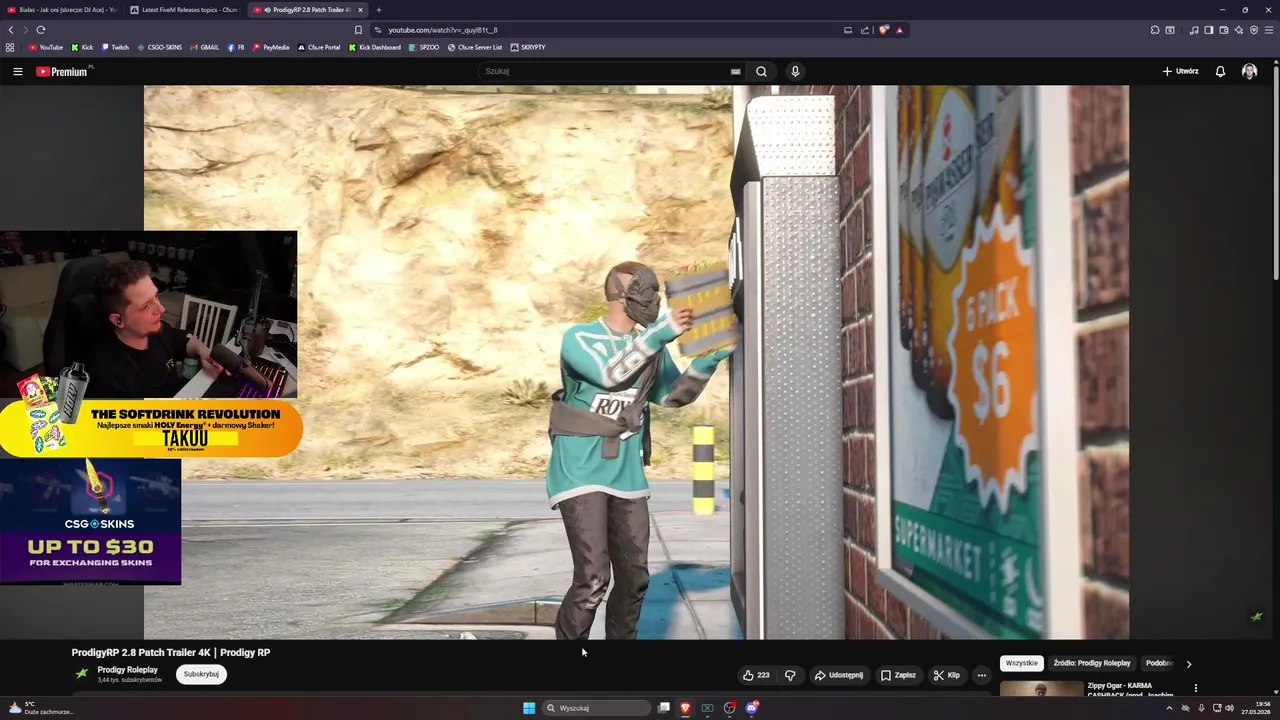Screen dimensions: 1280x720
Task: Open the Kick Dashboard bookmark
Action: pos(375,47)
